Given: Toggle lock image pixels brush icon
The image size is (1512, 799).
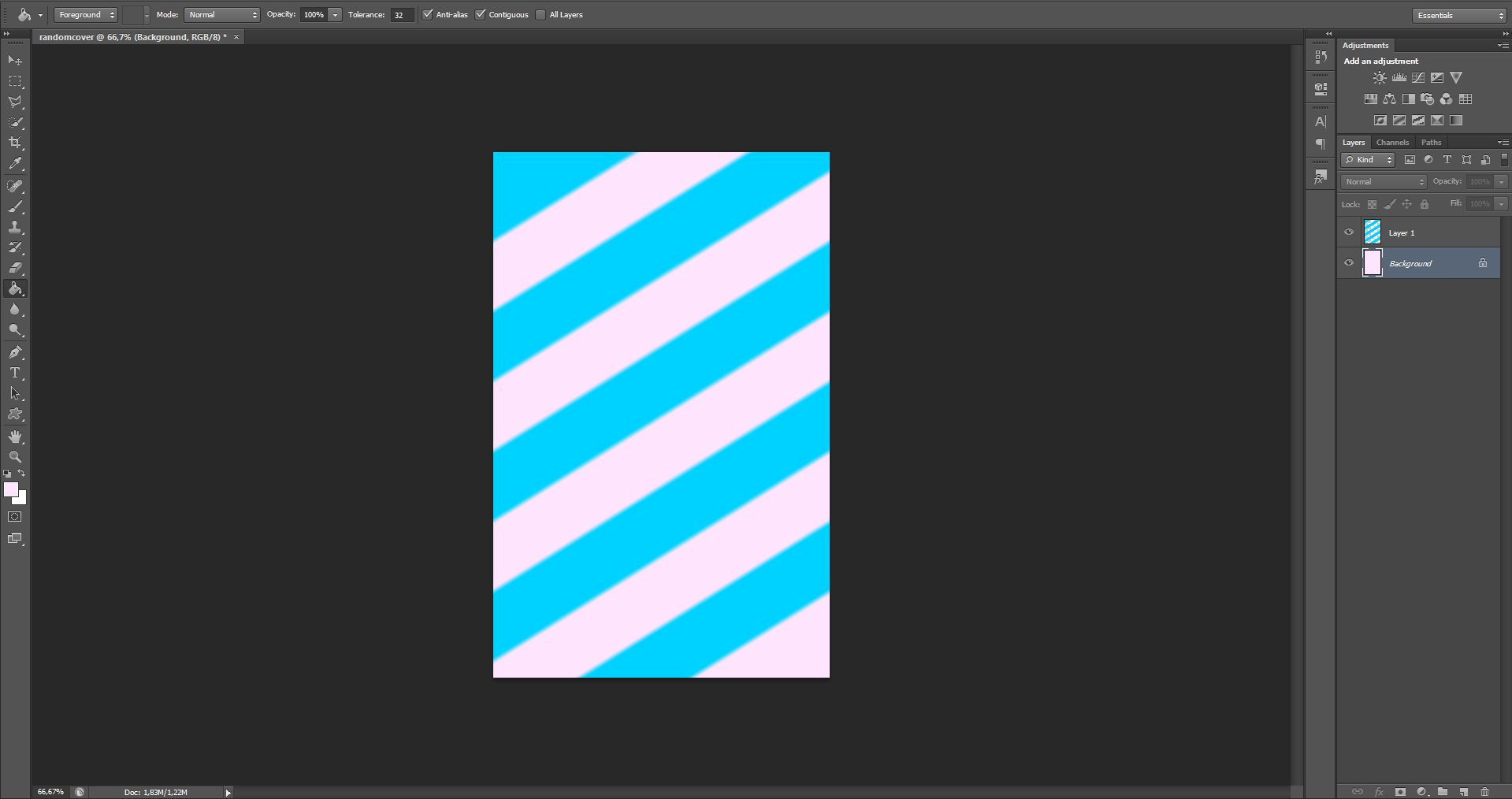Looking at the screenshot, I should (1390, 204).
